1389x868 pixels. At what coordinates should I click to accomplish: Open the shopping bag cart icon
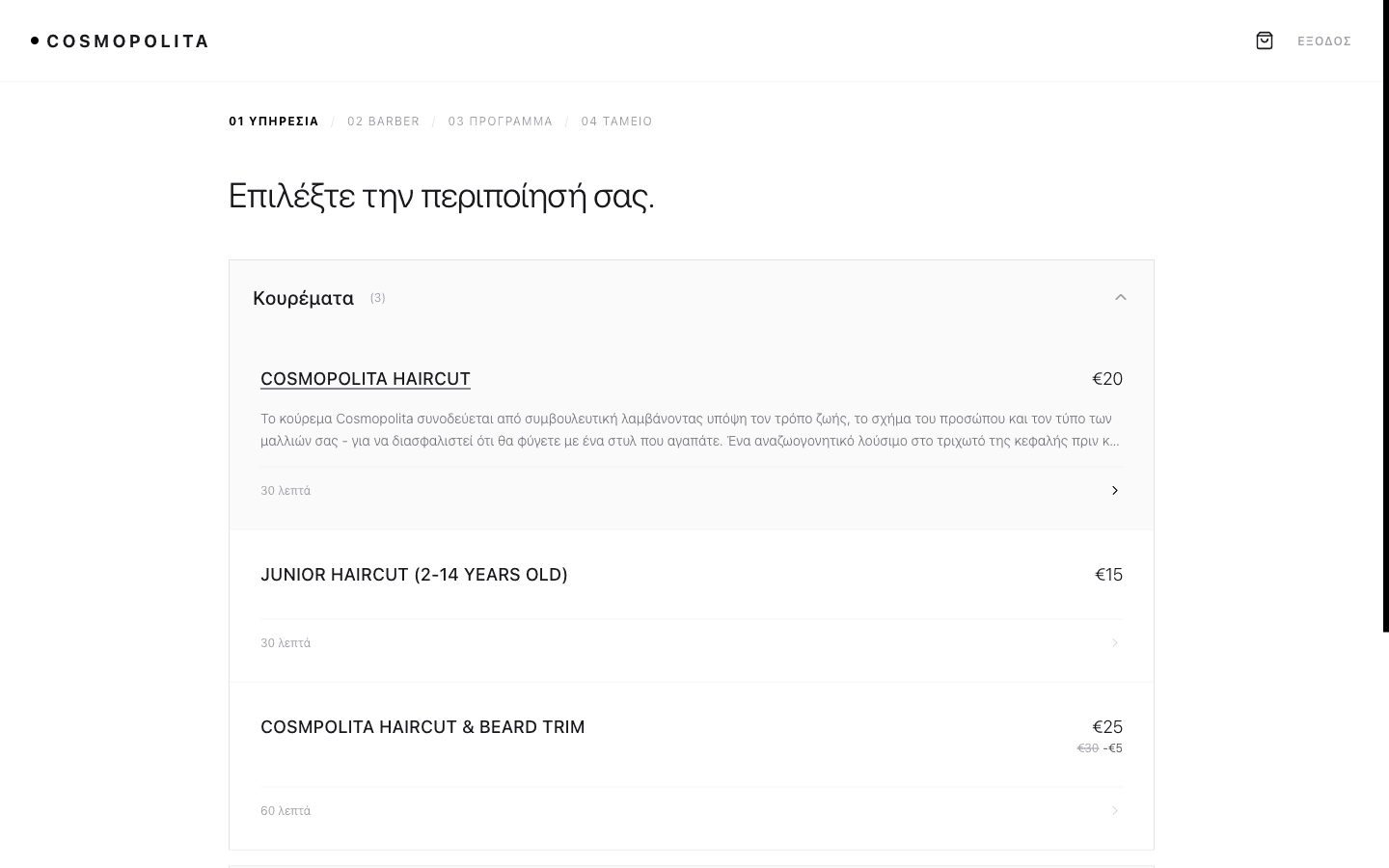pyautogui.click(x=1265, y=41)
